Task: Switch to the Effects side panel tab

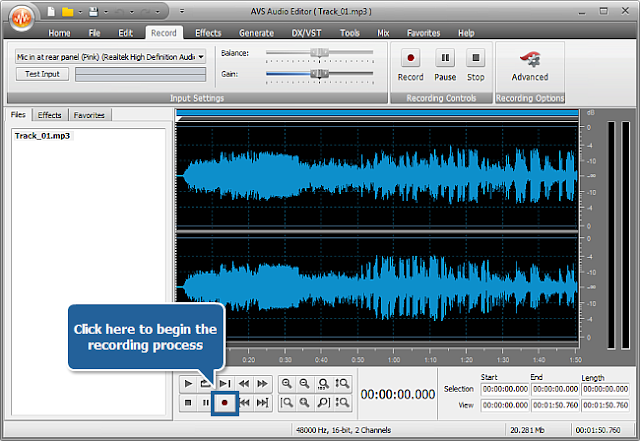Action: 49,115
